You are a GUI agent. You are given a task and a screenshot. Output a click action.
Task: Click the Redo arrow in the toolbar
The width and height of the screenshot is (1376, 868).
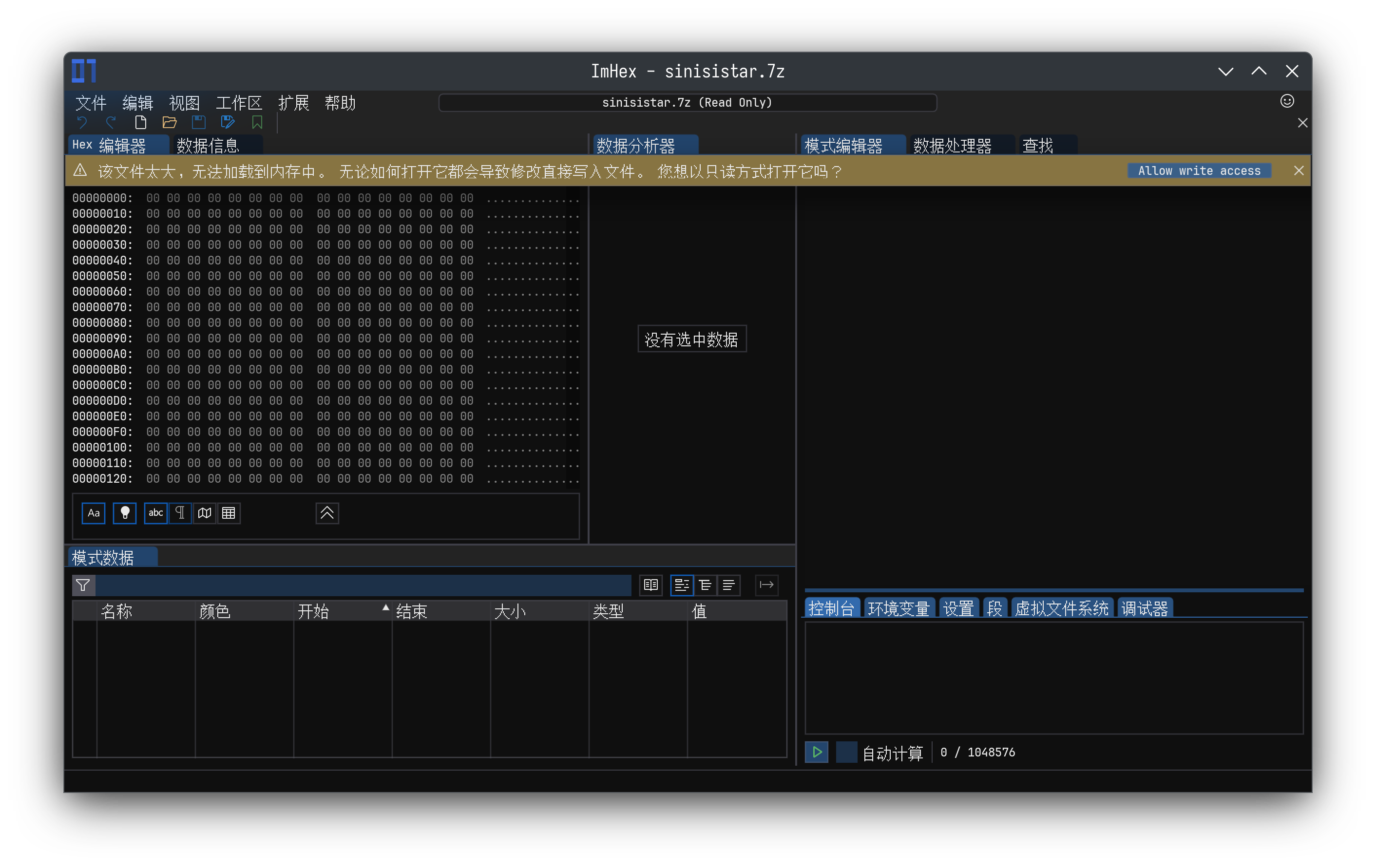pos(112,122)
